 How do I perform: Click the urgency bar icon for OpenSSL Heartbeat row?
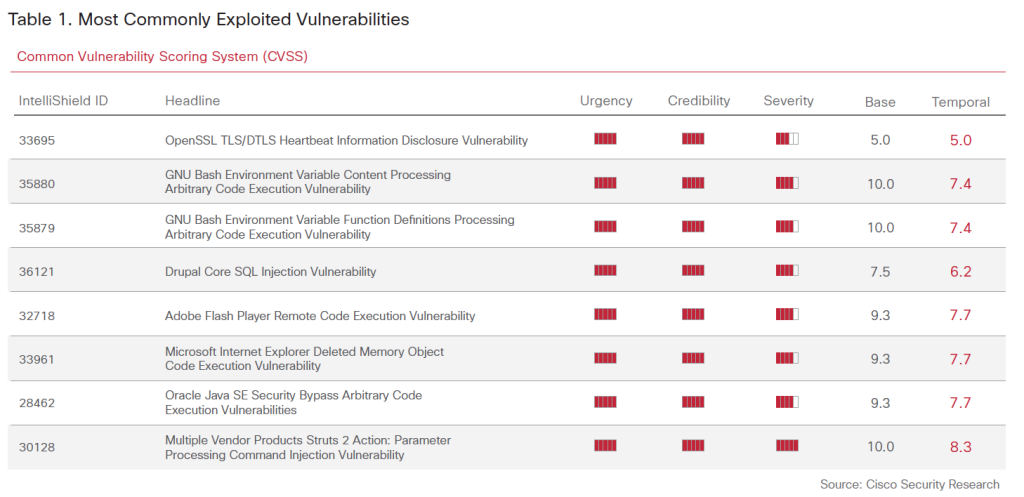(605, 139)
